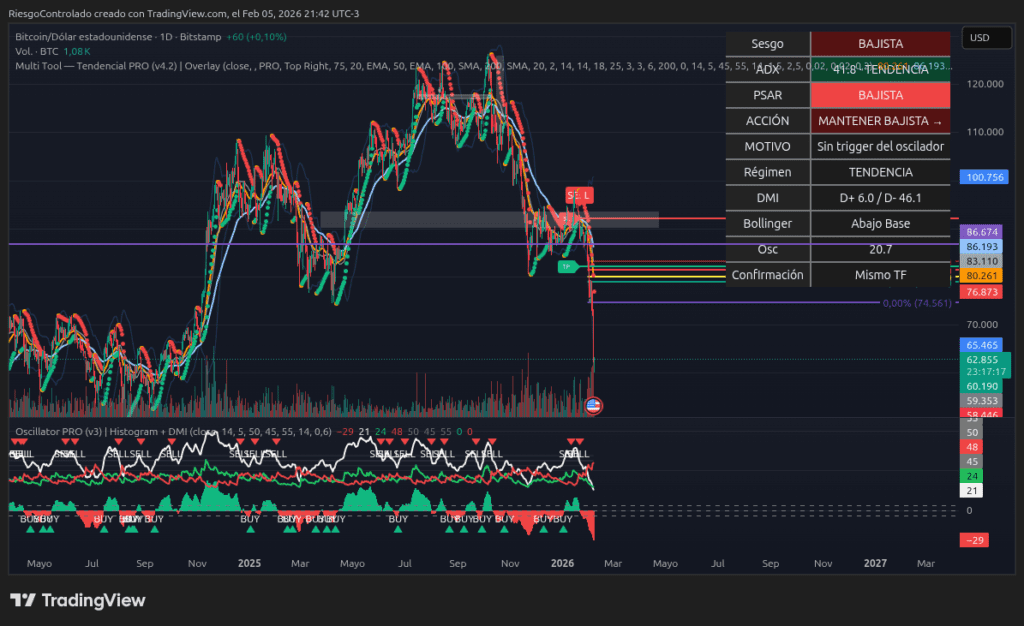The image size is (1024, 626).
Task: Click the 2026 label on time axis
Action: [x=562, y=563]
